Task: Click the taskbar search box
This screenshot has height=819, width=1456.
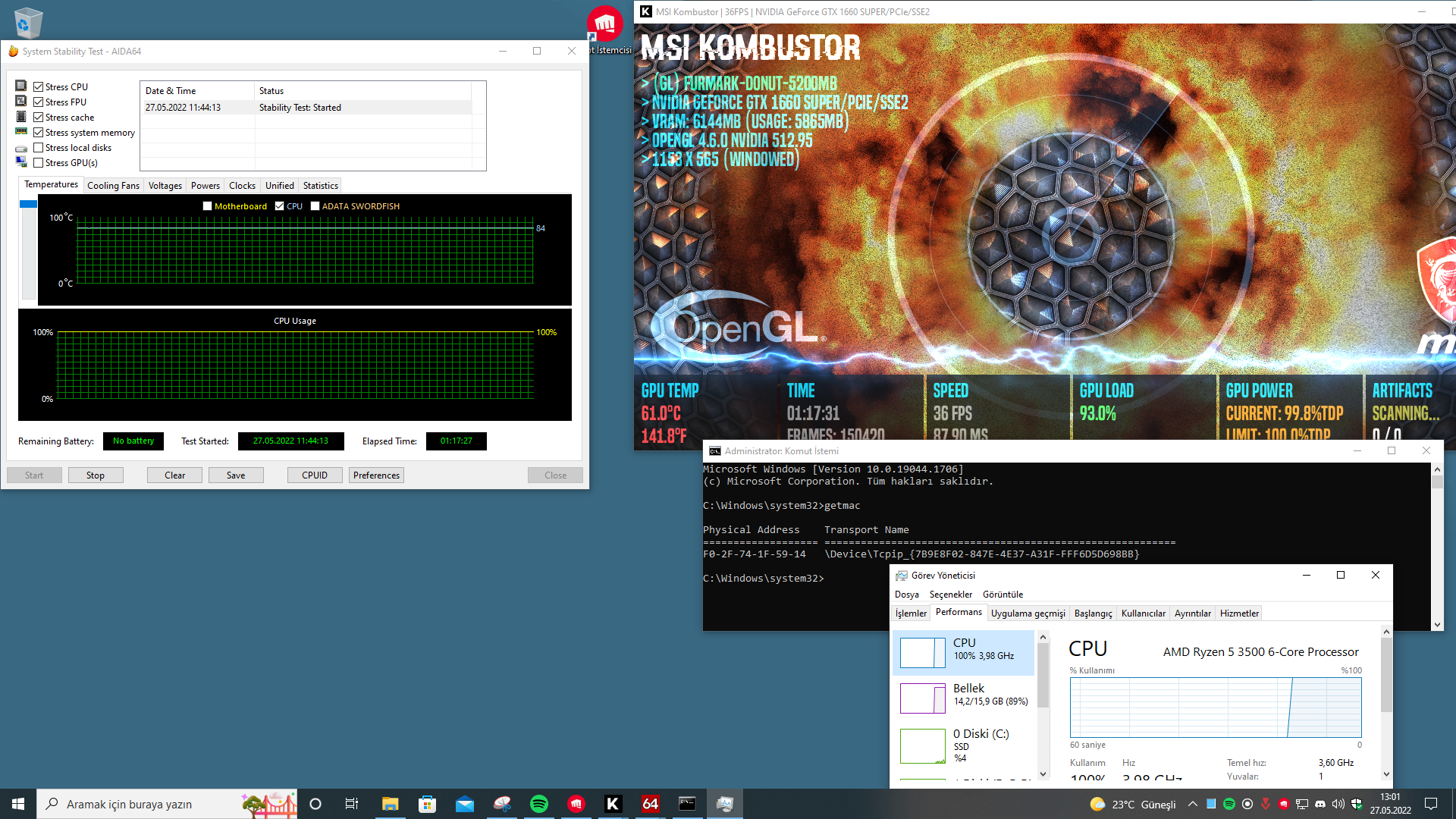Action: (167, 804)
